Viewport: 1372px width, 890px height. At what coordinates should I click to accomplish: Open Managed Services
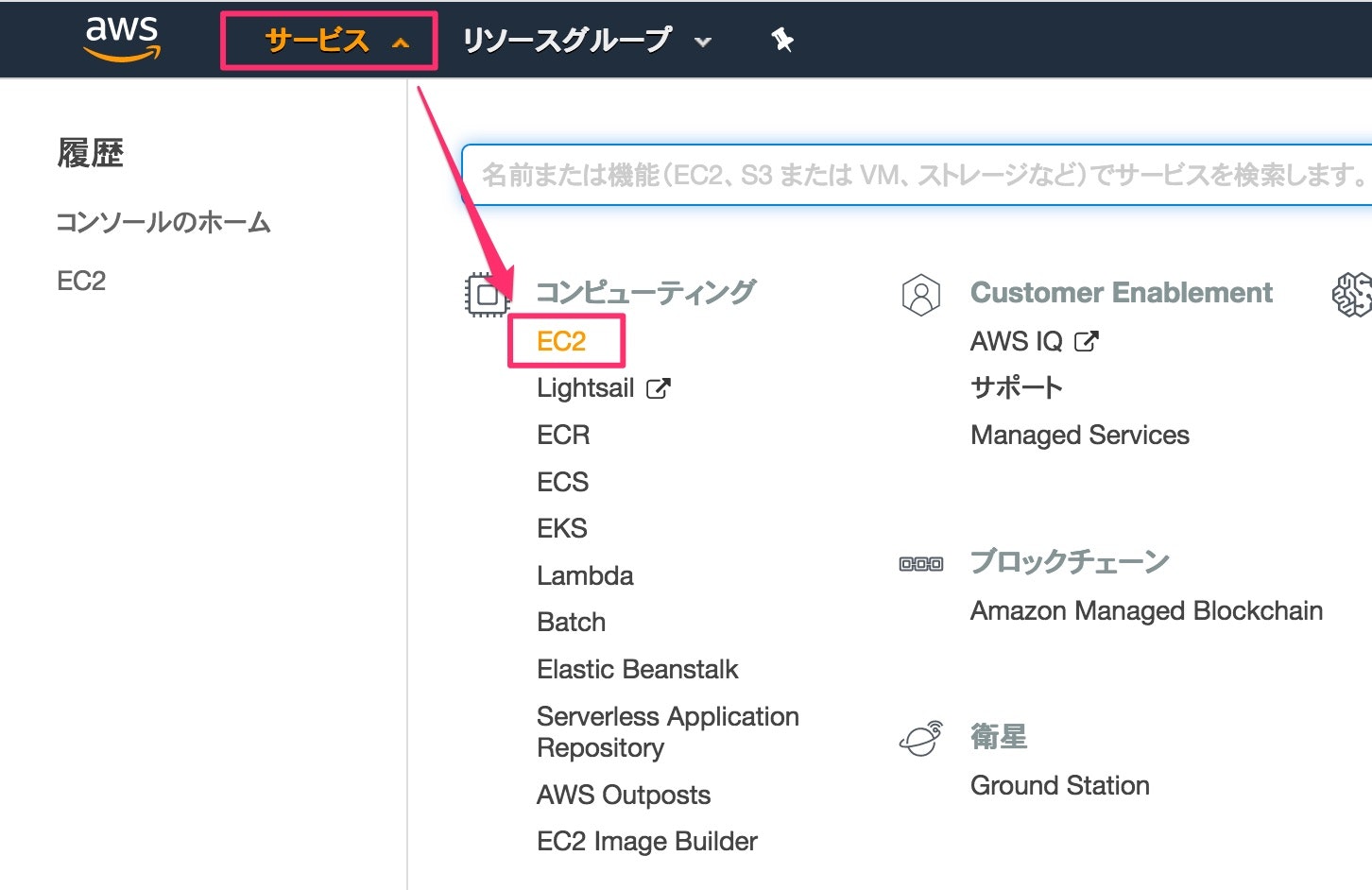point(1080,435)
